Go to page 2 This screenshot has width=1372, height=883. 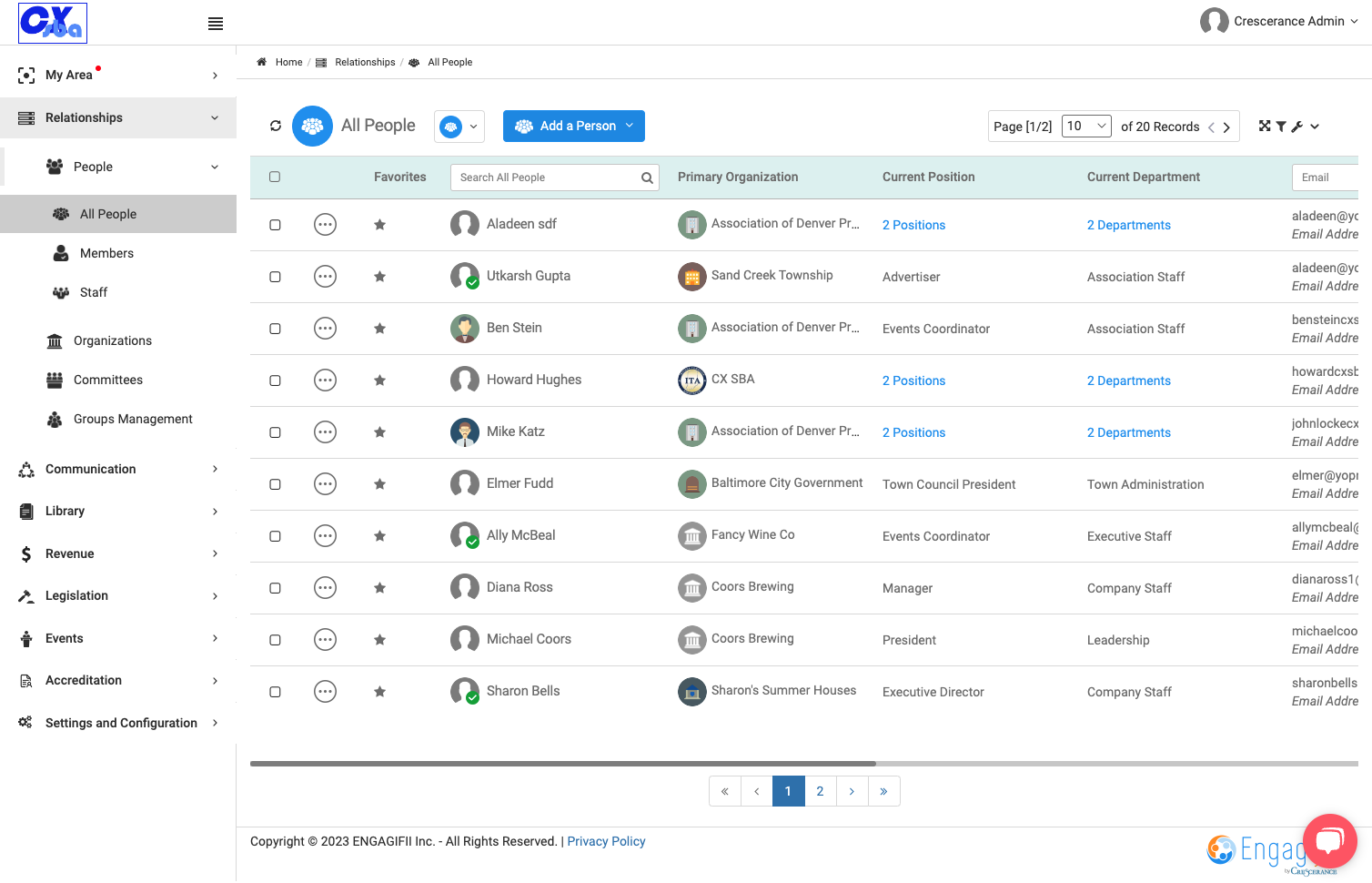pos(820,791)
